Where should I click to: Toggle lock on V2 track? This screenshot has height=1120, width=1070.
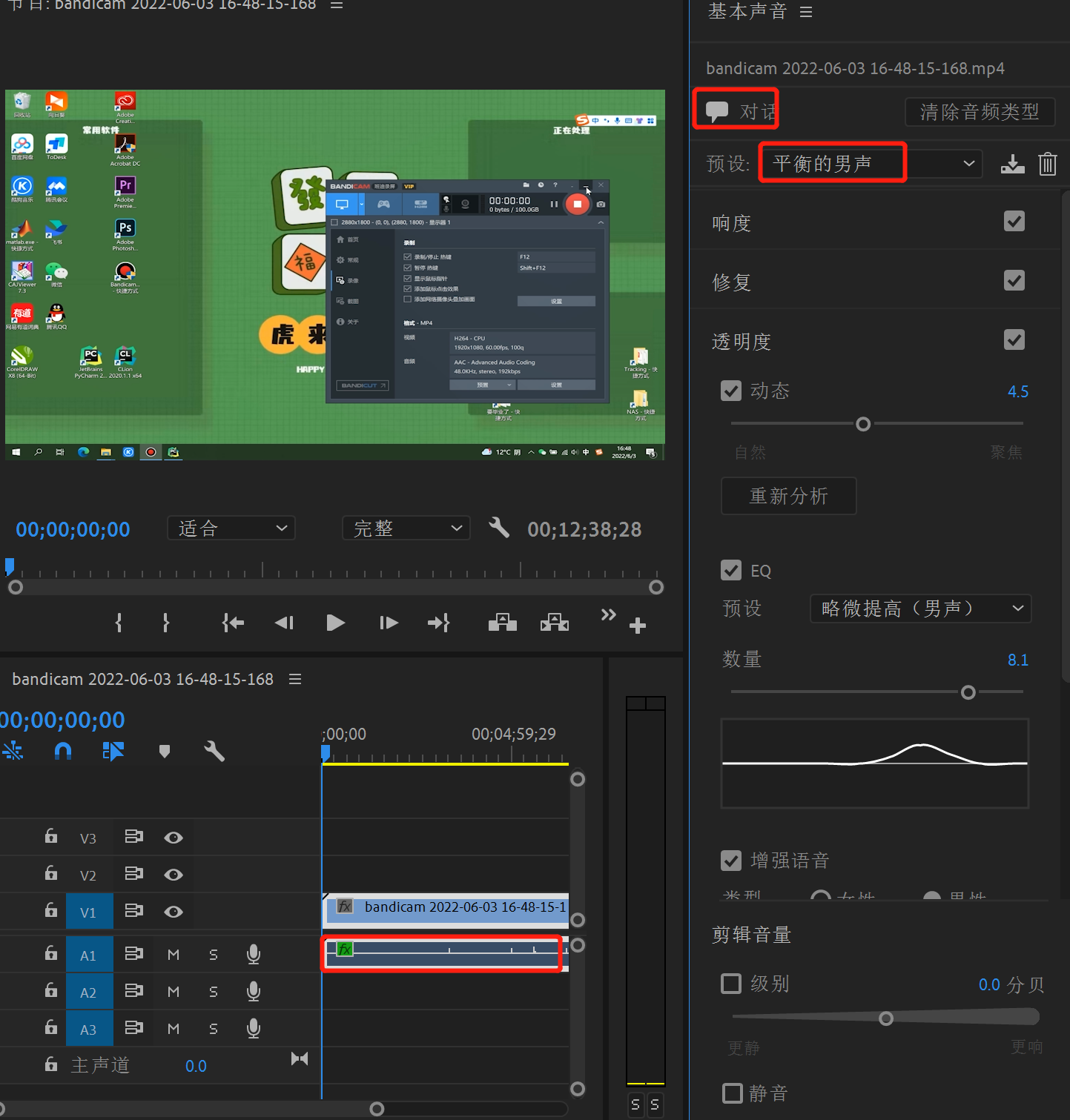tap(51, 873)
